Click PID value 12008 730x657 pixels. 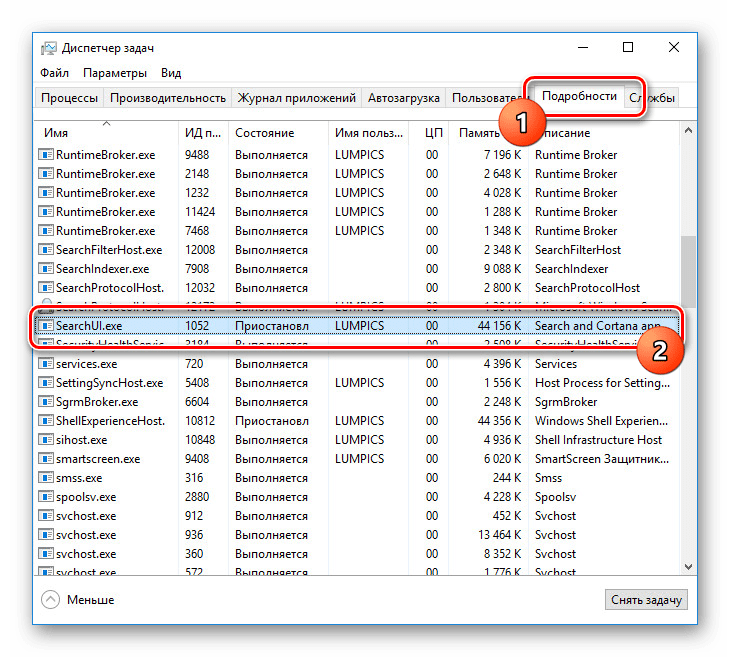point(200,250)
